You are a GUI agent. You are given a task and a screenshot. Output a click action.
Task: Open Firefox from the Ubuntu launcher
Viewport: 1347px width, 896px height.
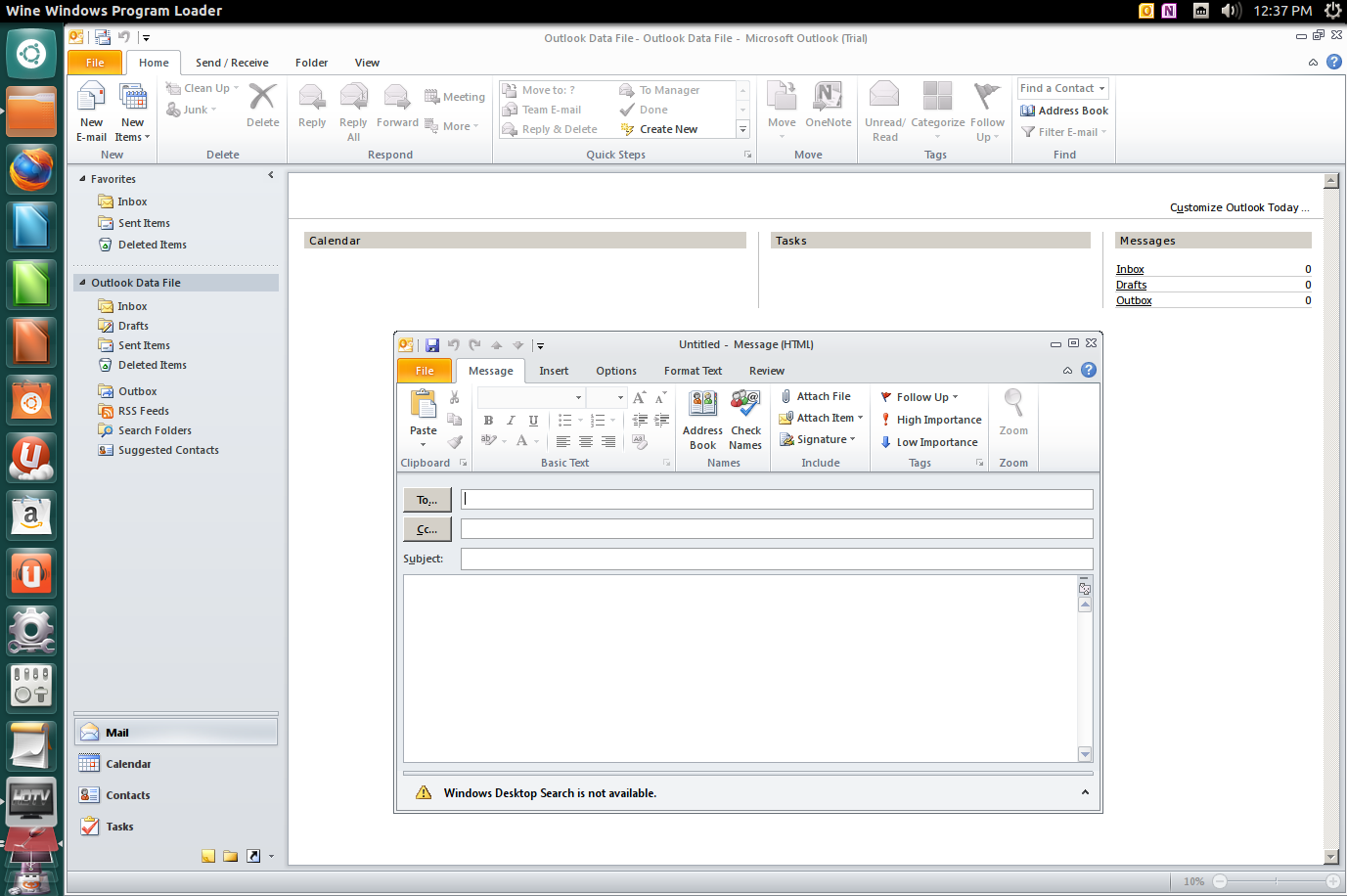pyautogui.click(x=31, y=169)
